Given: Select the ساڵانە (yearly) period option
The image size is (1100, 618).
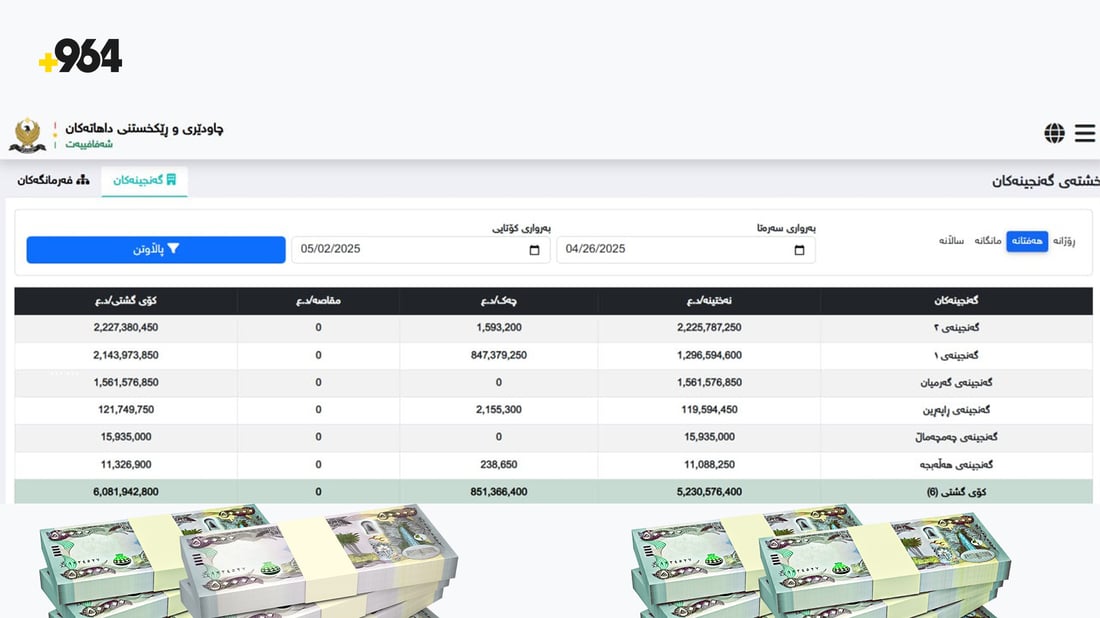Looking at the screenshot, I should click(951, 241).
